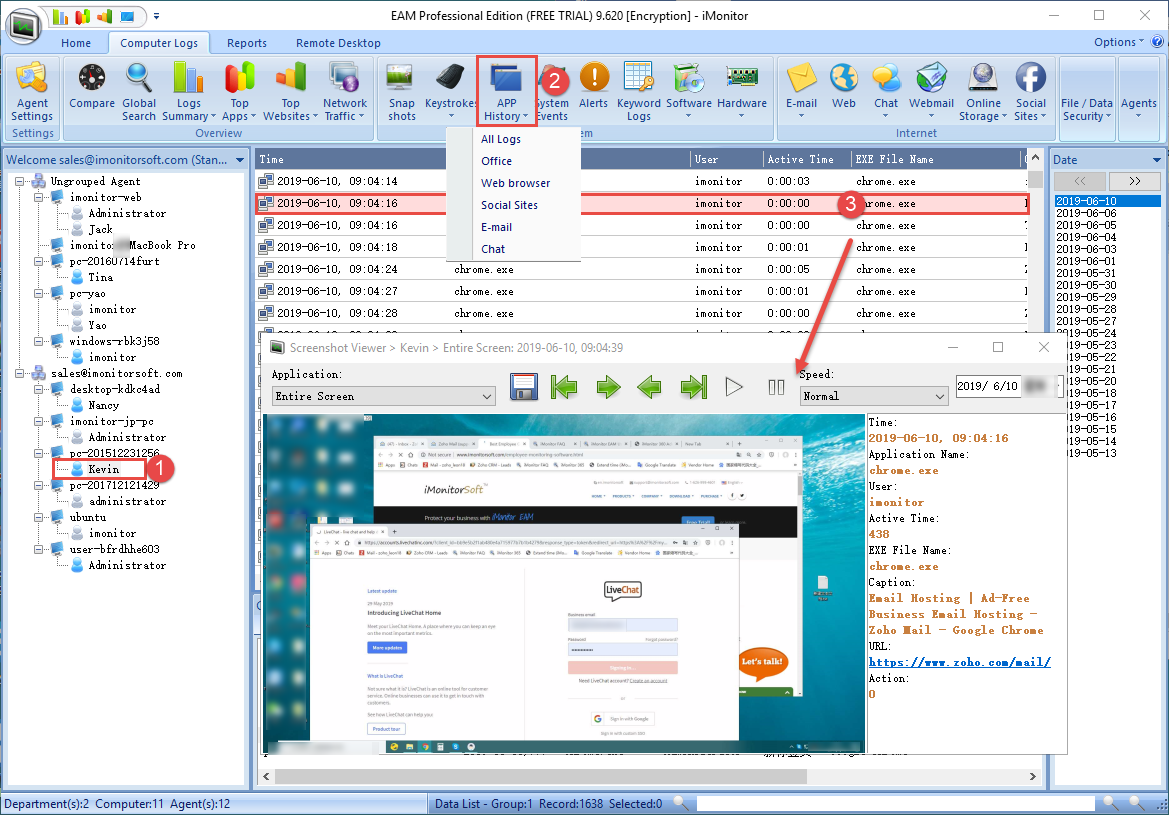This screenshot has width=1169, height=815.
Task: Select agent Kevin in the tree
Action: click(104, 469)
